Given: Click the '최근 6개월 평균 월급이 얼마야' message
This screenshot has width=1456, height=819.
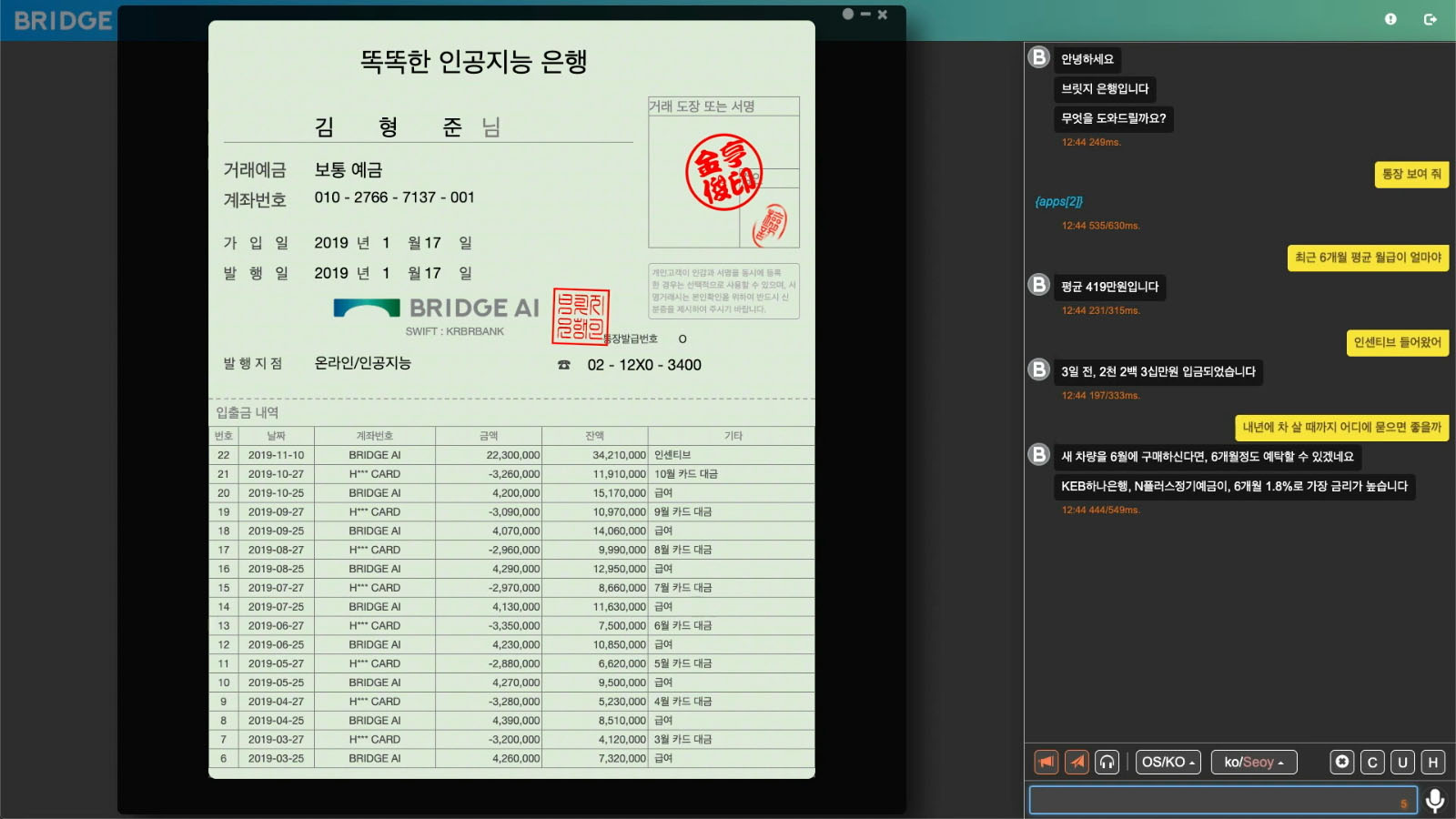Looking at the screenshot, I should (1369, 258).
